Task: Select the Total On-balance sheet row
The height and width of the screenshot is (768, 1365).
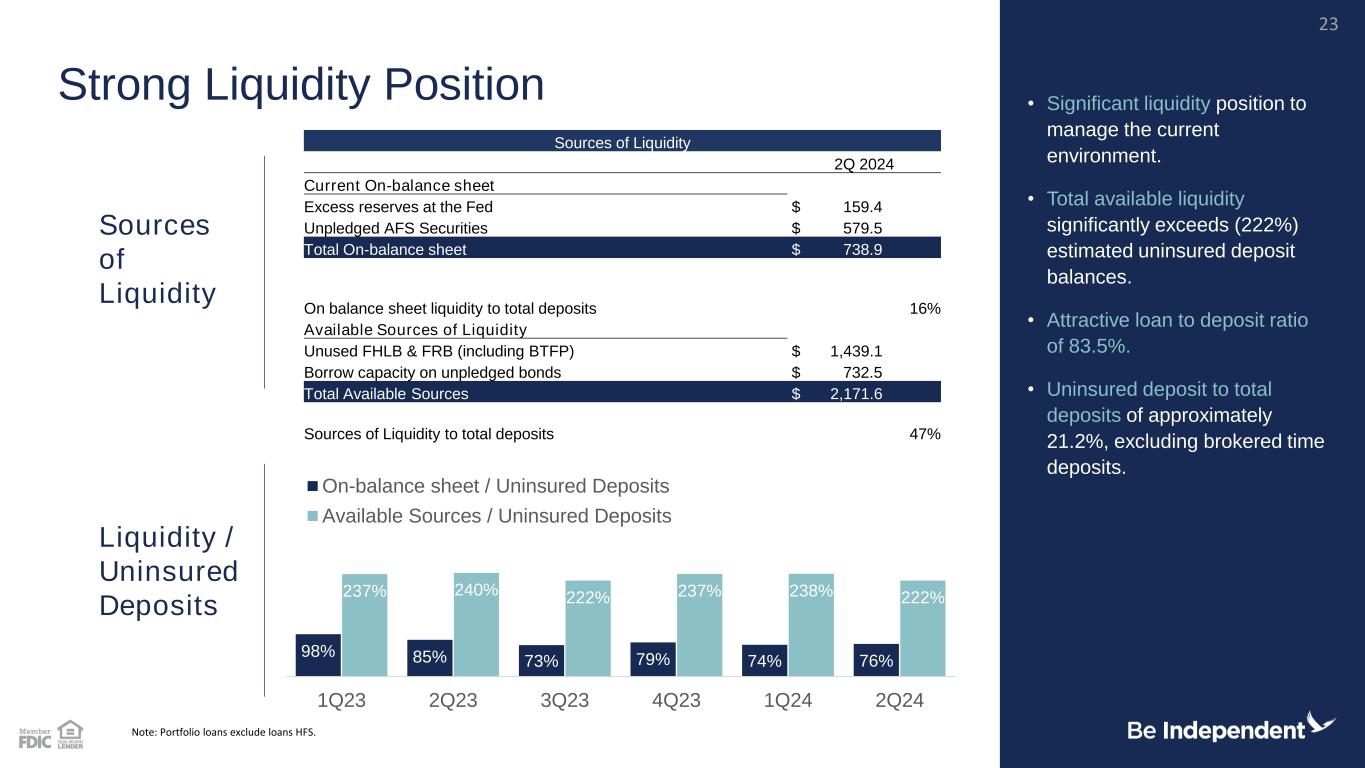Action: coord(622,249)
